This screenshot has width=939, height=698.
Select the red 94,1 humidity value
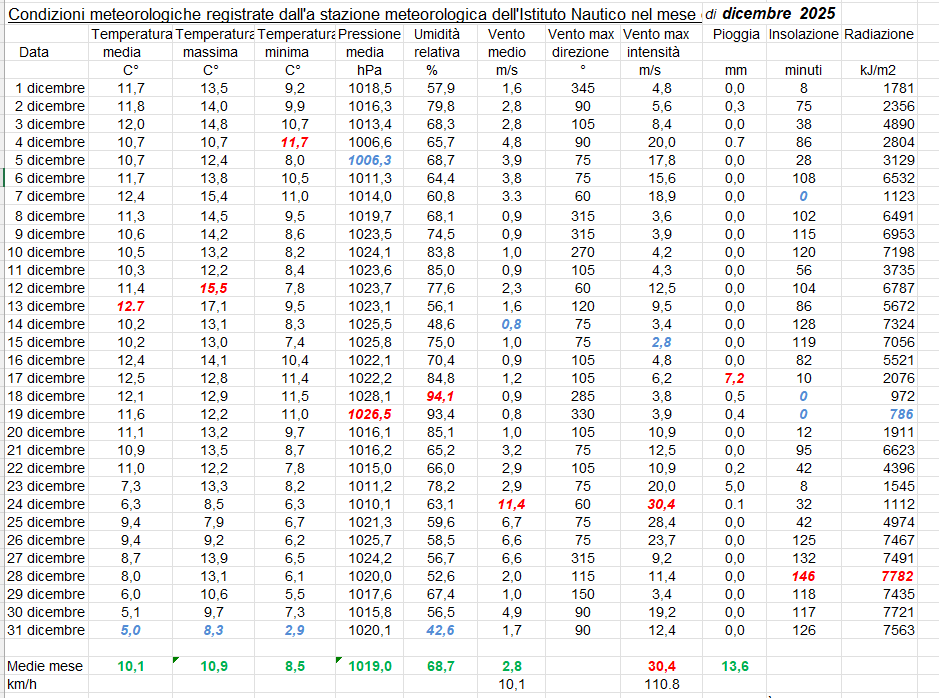[439, 396]
